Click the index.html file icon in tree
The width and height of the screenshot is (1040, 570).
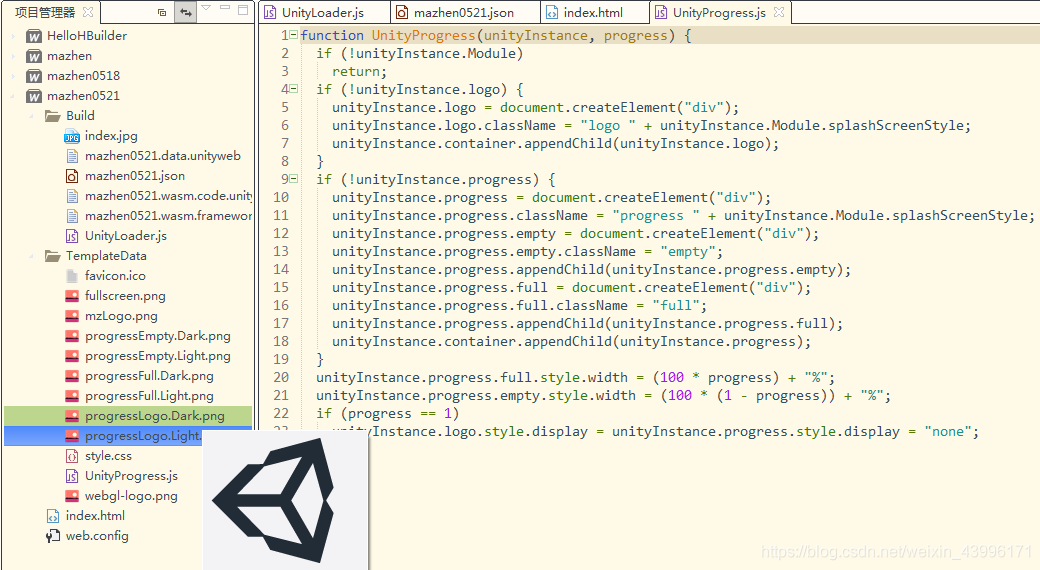52,516
